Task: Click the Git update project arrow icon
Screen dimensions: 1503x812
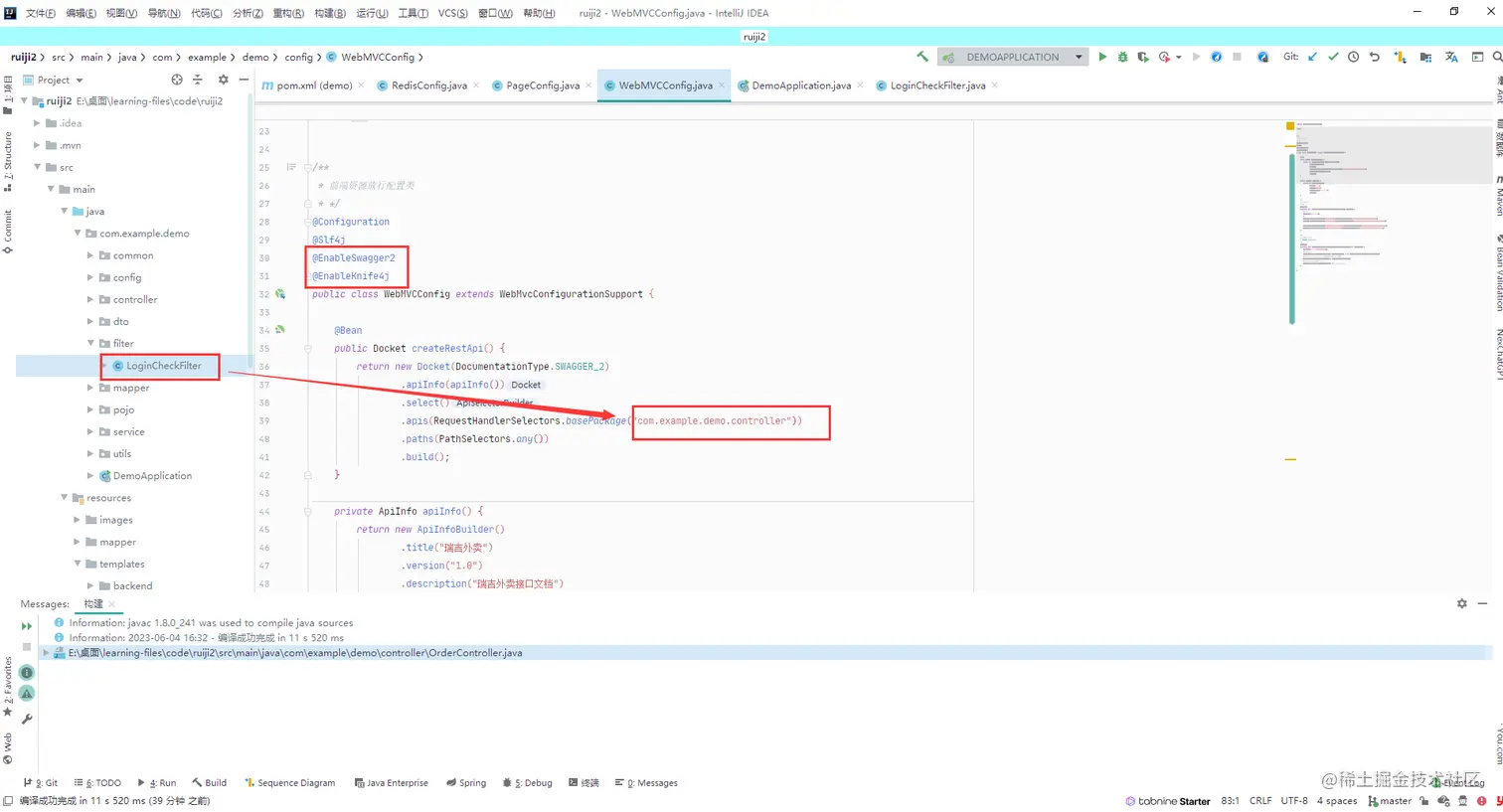Action: coord(1312,57)
